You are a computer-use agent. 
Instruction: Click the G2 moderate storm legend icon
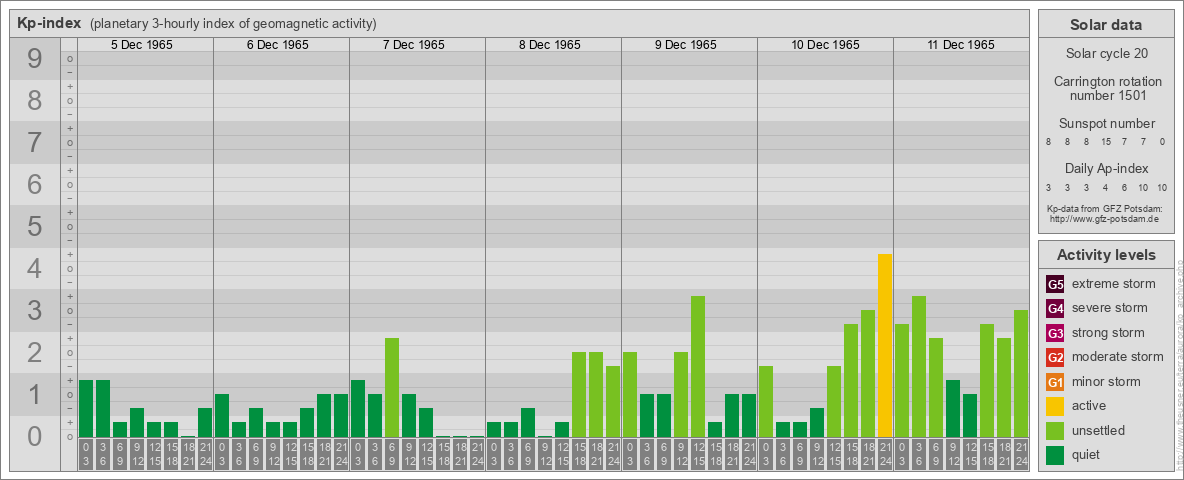pyautogui.click(x=1055, y=357)
